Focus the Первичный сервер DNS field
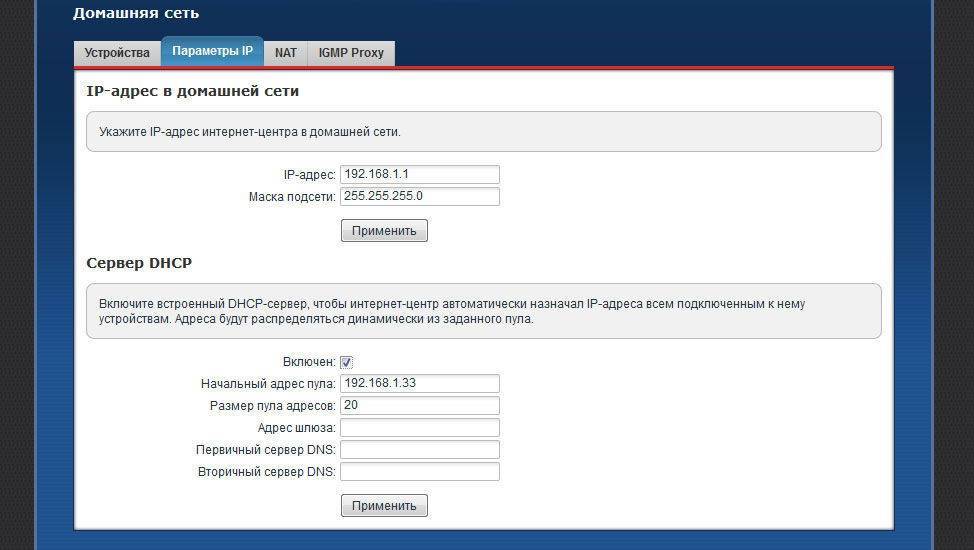The height and width of the screenshot is (550, 974). coord(419,449)
